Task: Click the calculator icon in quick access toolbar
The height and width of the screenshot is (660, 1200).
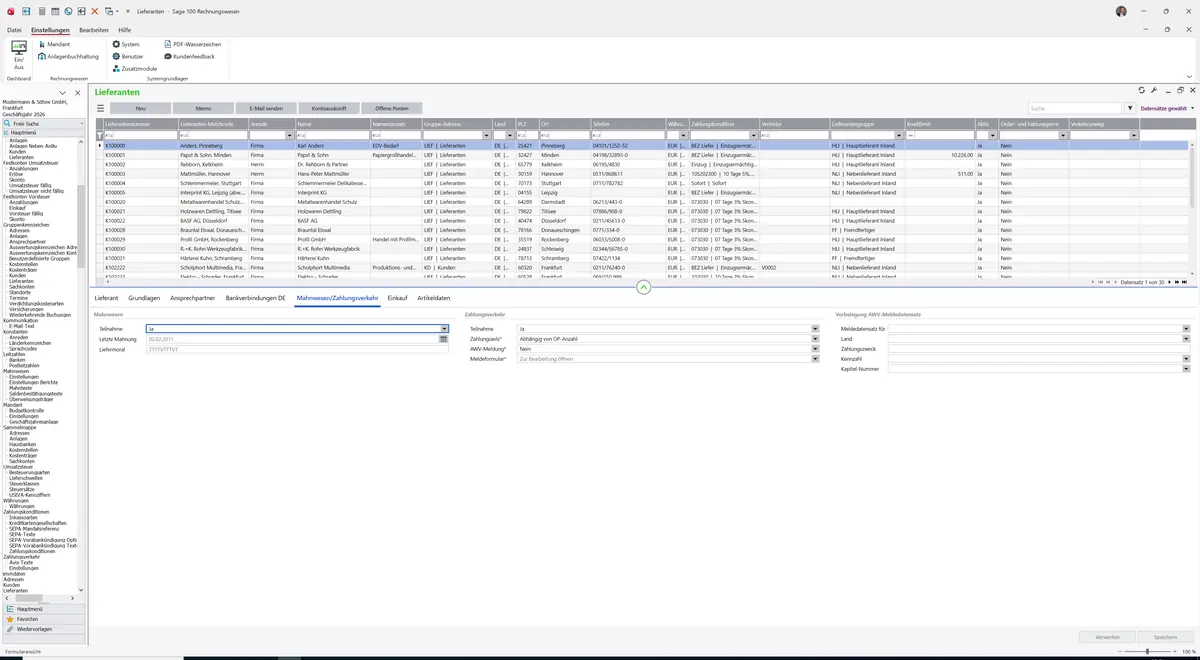Action: click(40, 10)
